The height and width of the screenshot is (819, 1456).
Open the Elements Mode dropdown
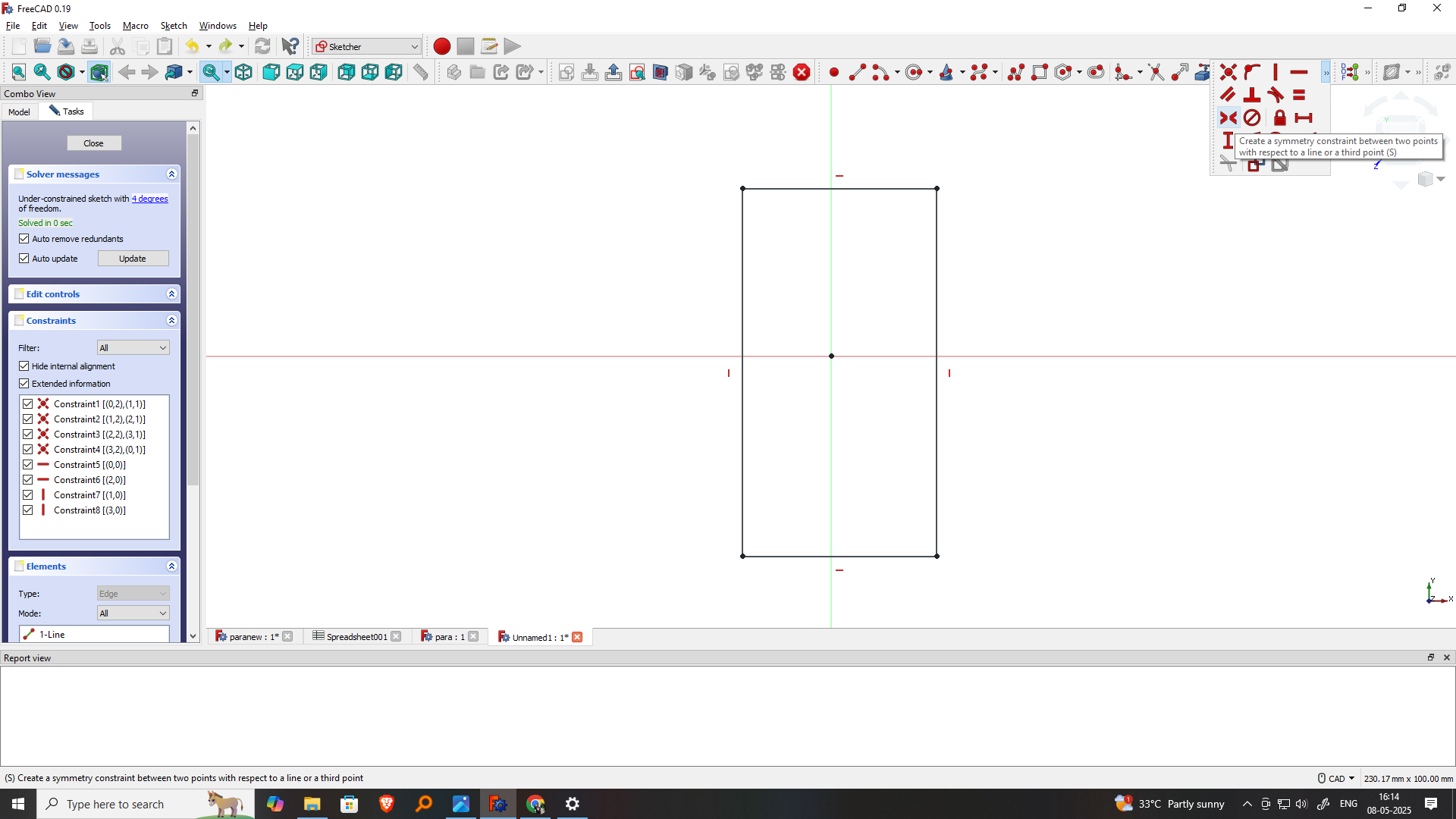coord(133,613)
